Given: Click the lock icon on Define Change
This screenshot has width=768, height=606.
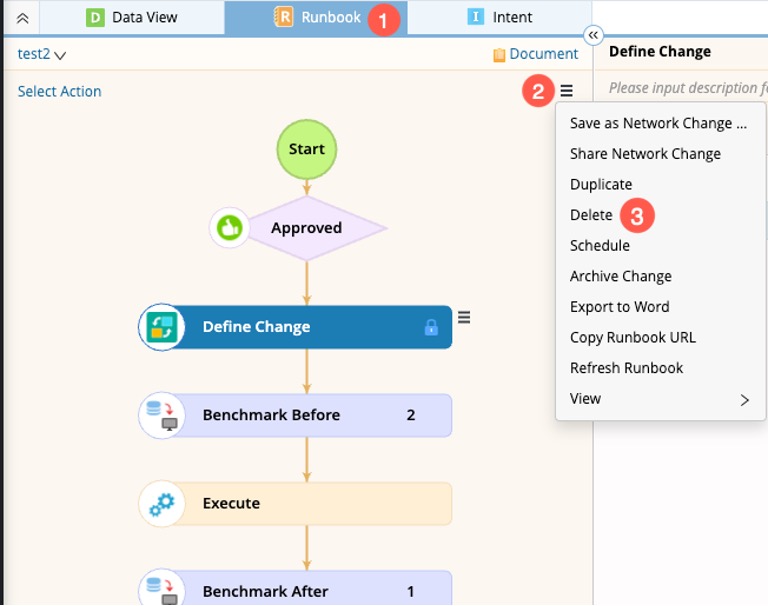Looking at the screenshot, I should [431, 327].
